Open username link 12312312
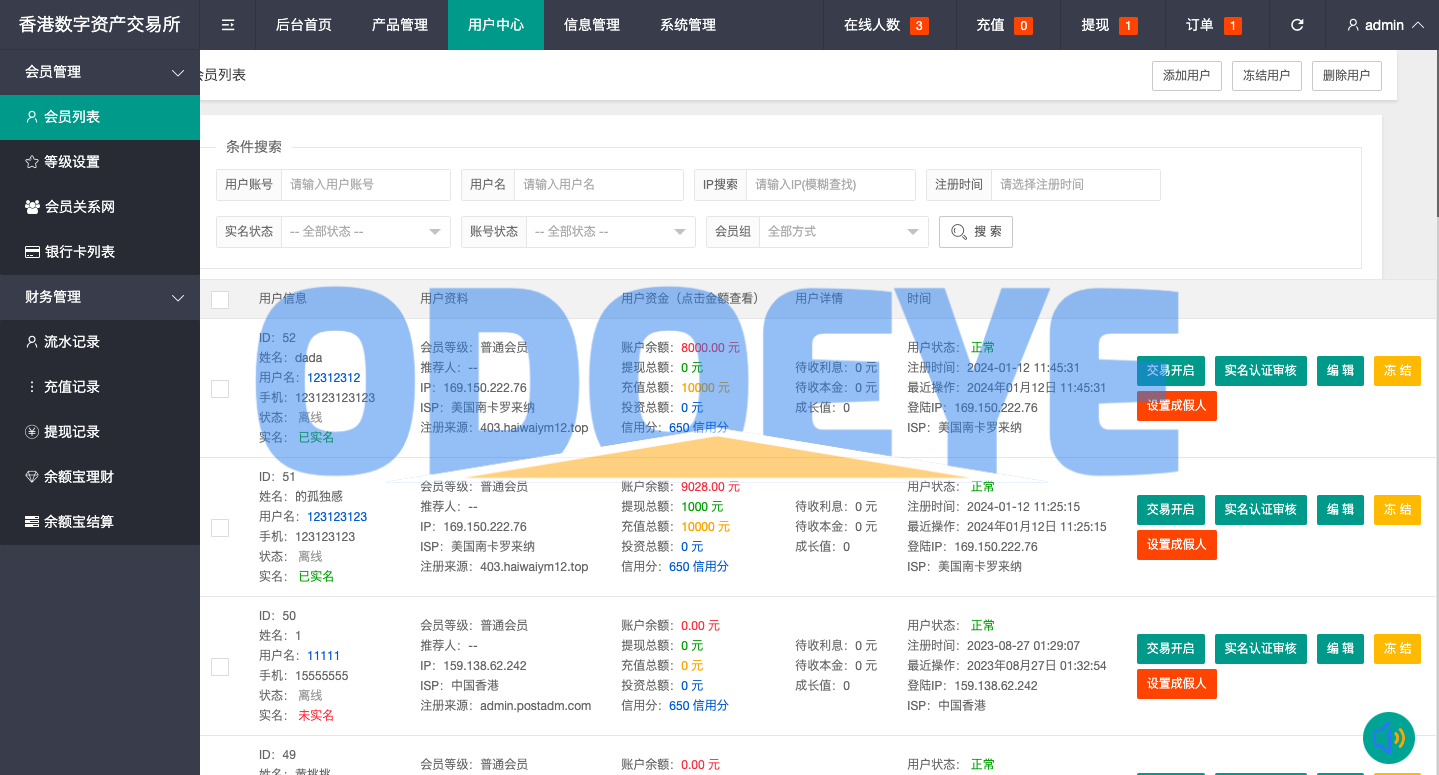Image resolution: width=1439 pixels, height=775 pixels. [333, 378]
